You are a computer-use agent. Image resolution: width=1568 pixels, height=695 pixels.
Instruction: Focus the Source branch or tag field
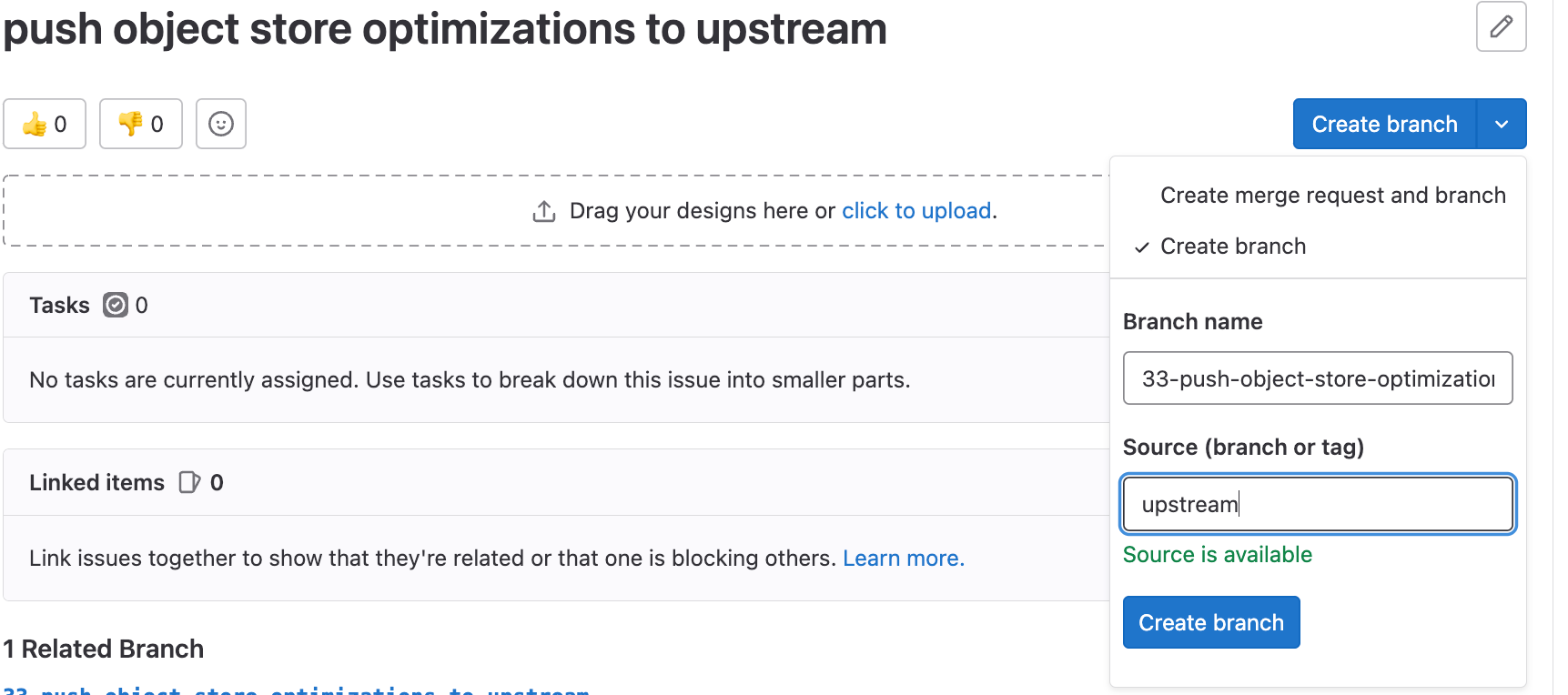pyautogui.click(x=1317, y=504)
